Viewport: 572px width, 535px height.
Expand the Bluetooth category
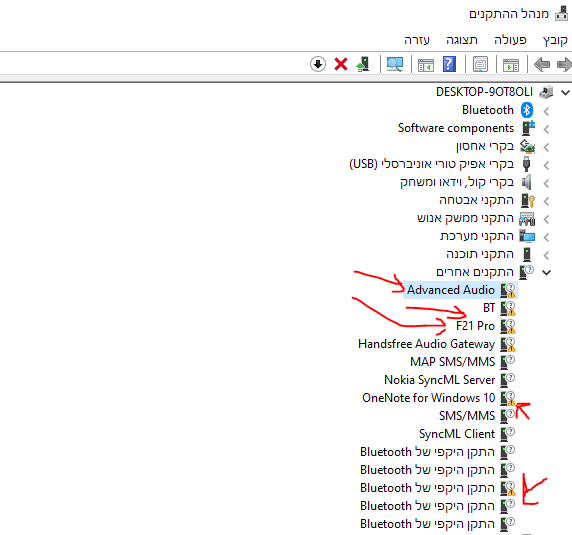tap(546, 111)
